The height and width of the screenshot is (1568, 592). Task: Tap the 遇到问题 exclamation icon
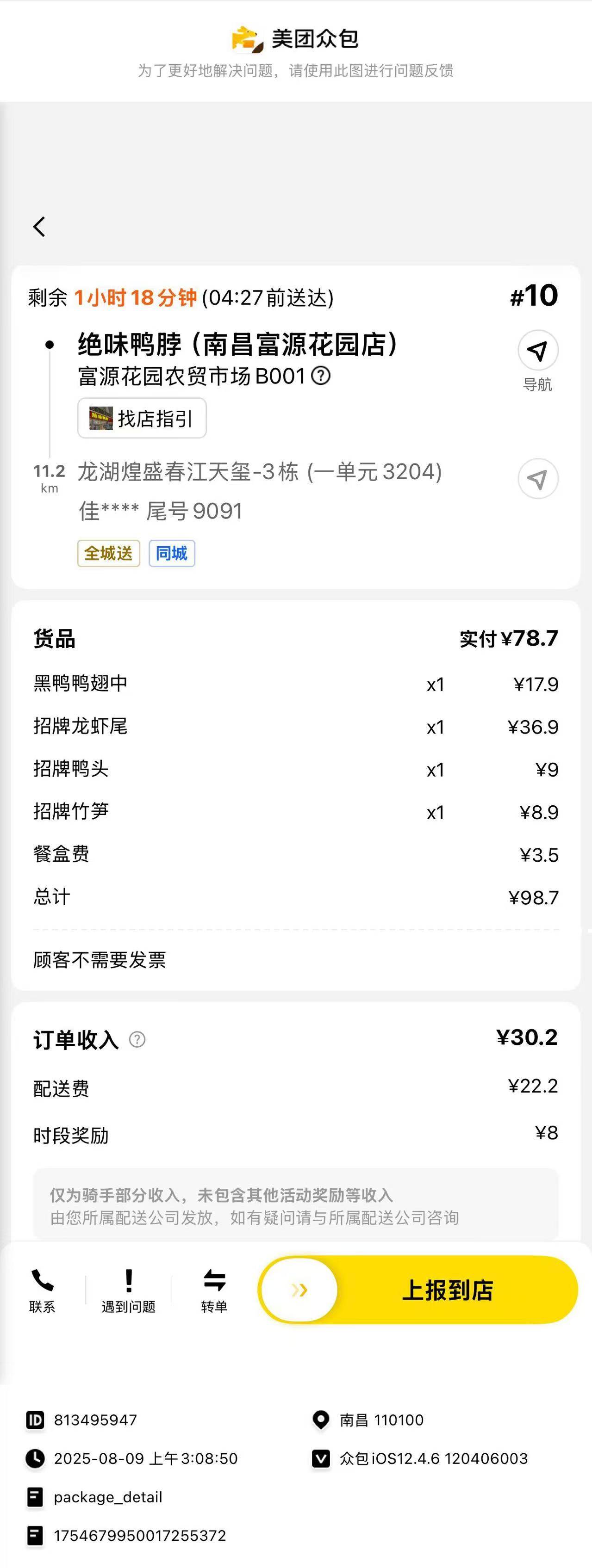[129, 1281]
